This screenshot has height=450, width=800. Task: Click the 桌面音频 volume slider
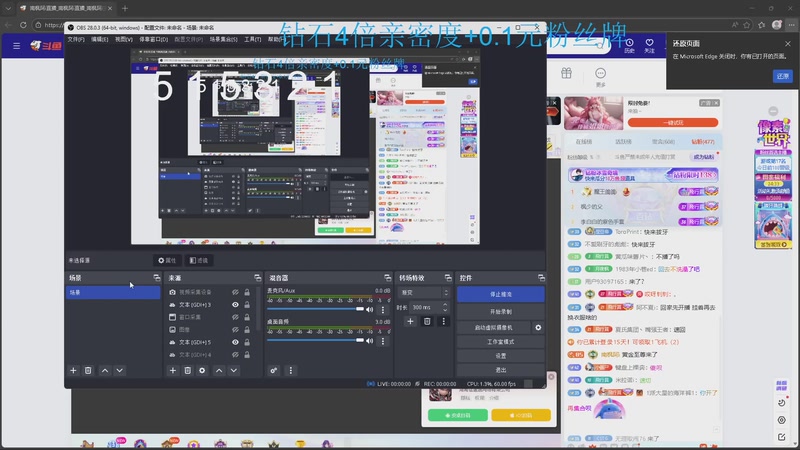coord(315,340)
